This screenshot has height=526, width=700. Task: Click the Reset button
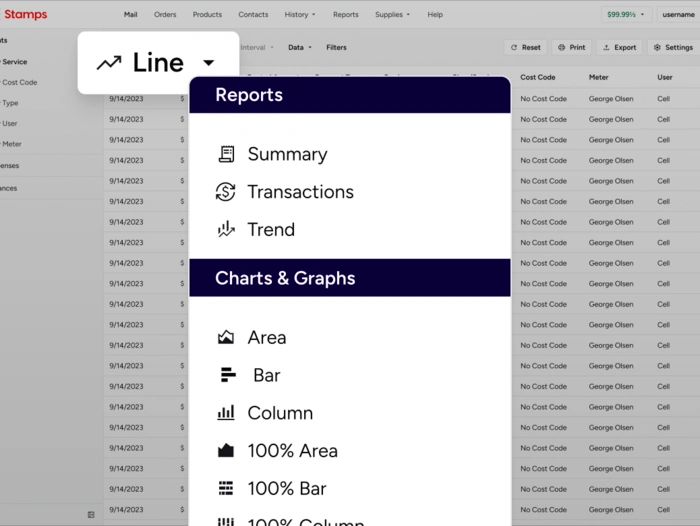pos(526,48)
